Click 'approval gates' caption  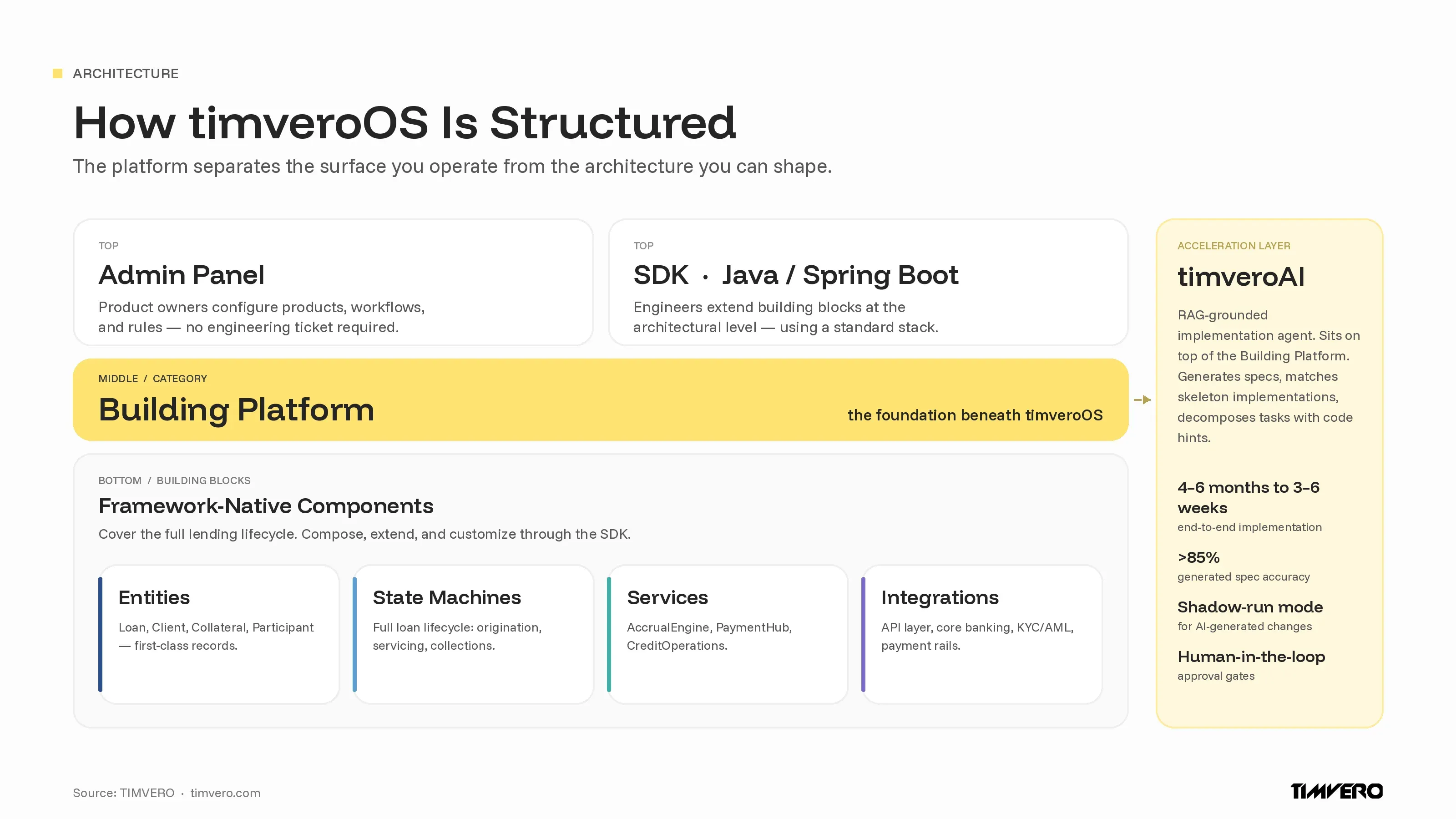coord(1216,677)
